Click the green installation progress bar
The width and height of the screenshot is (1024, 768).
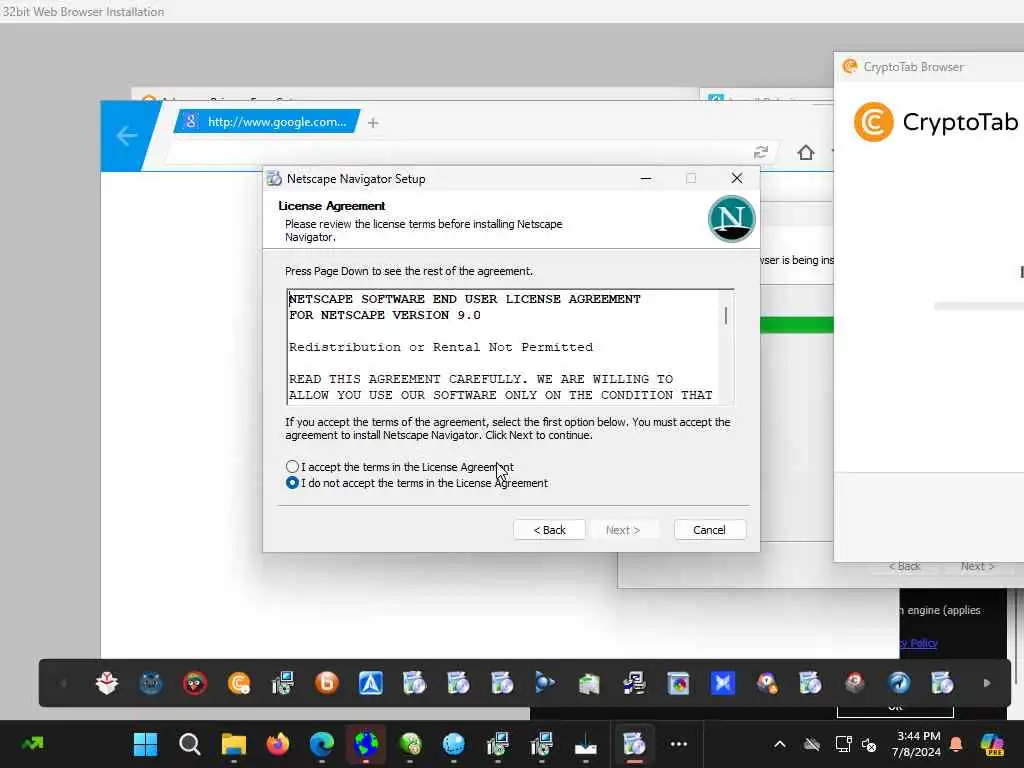click(797, 325)
